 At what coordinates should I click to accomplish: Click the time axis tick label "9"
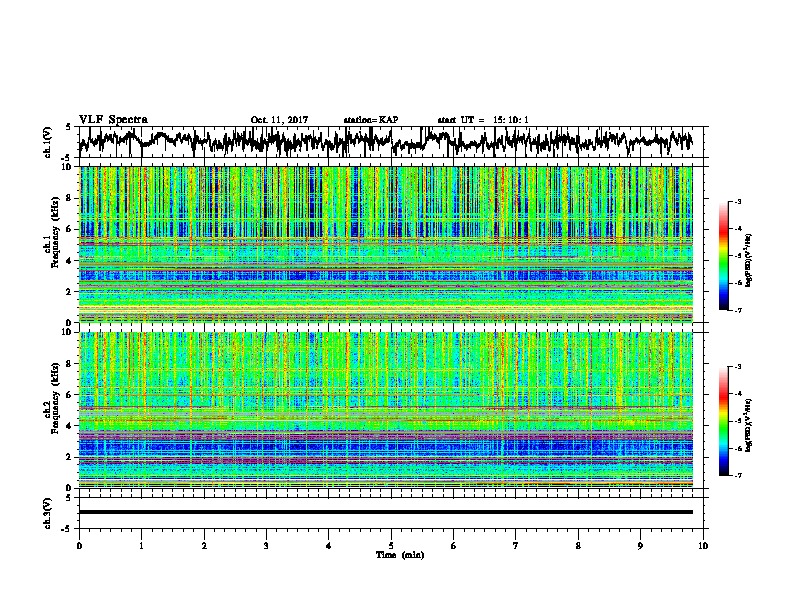pos(640,545)
